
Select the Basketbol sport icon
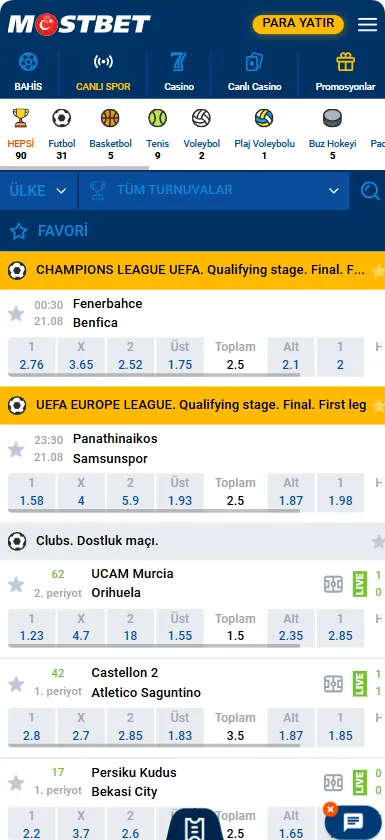110,118
